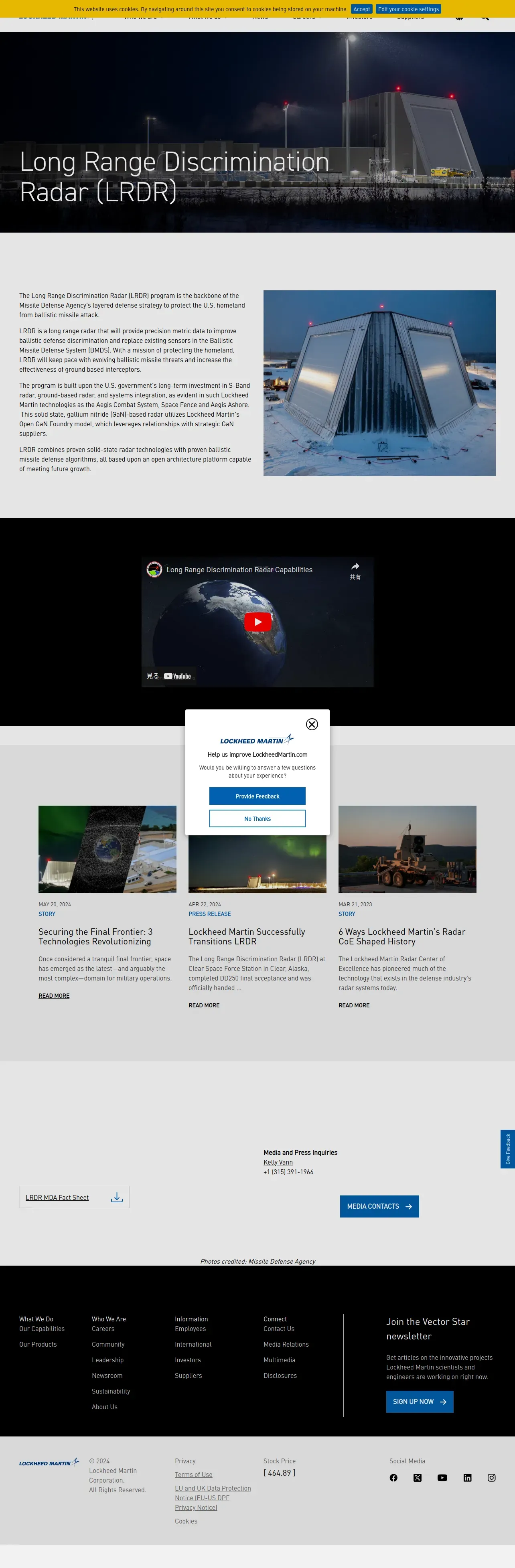
Task: Open the radar truck story thumbnail
Action: pos(407,849)
